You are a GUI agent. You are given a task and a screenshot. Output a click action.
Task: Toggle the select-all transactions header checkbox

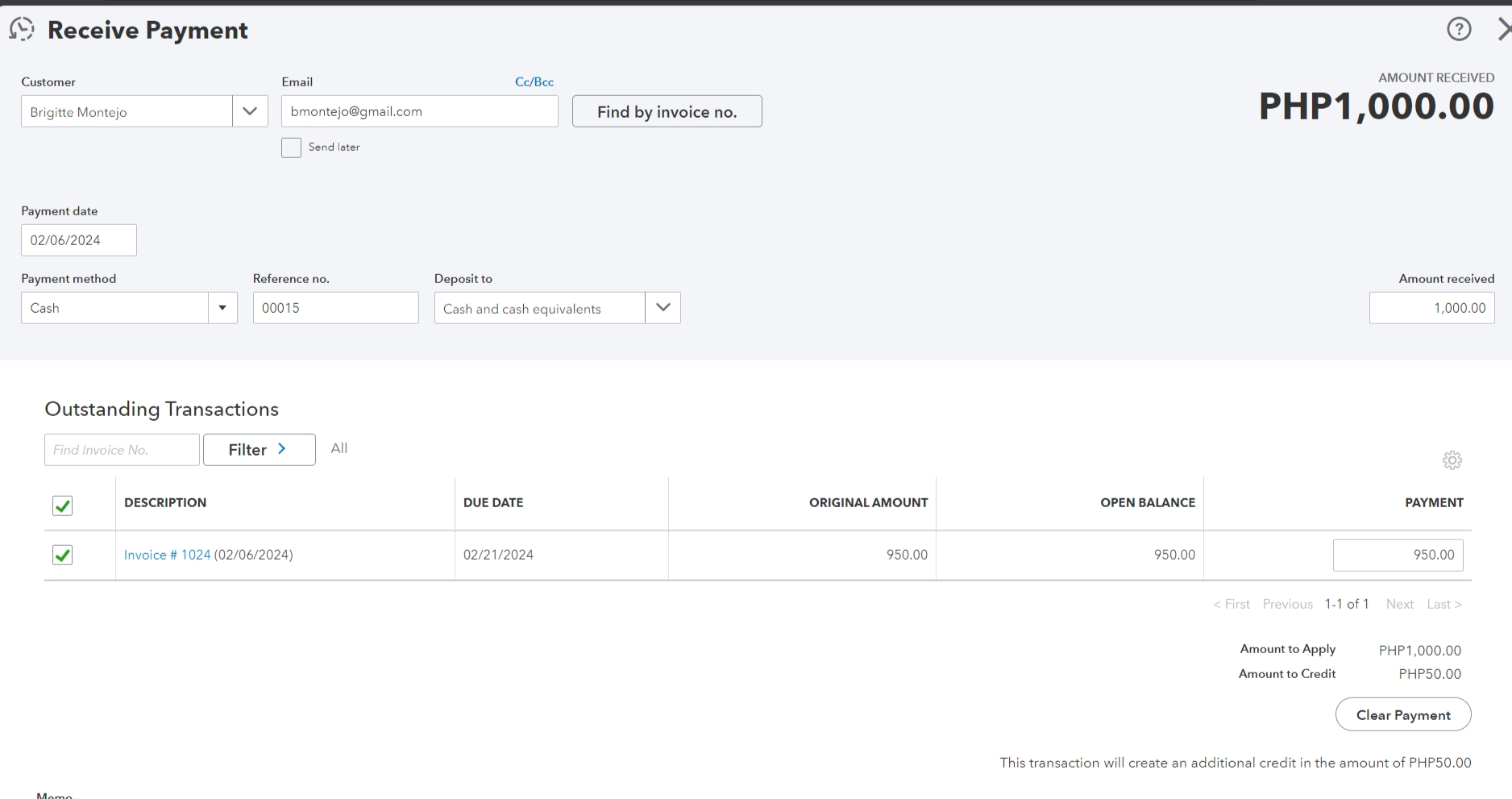62,506
